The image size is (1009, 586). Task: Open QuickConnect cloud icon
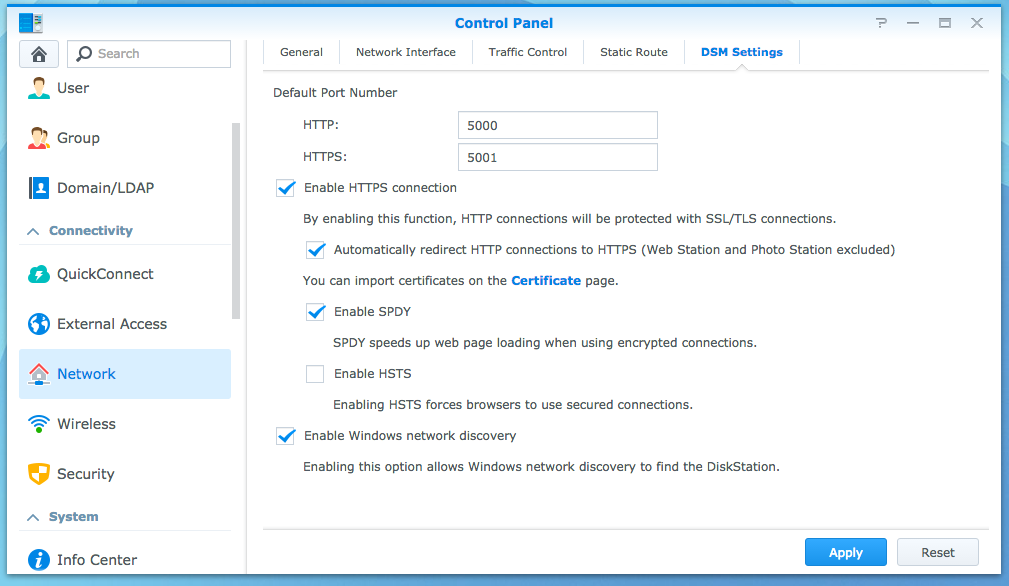[39, 274]
